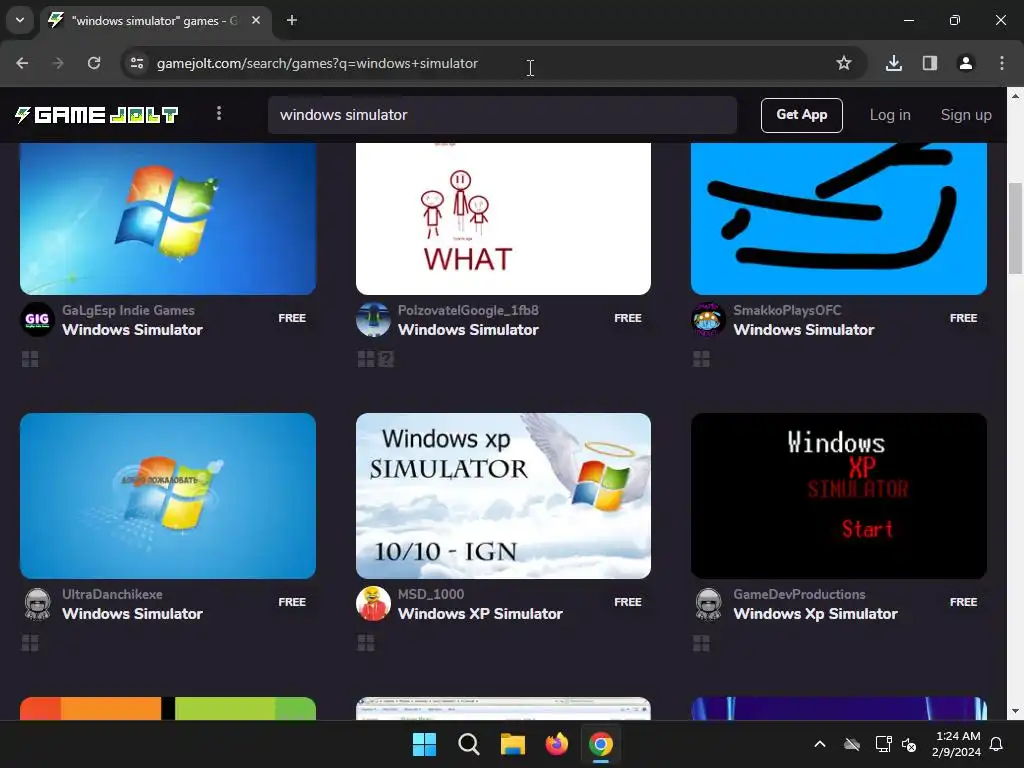The width and height of the screenshot is (1024, 768).
Task: Click GaLgEsp Indie Games GIG avatar
Action: pyautogui.click(x=37, y=320)
